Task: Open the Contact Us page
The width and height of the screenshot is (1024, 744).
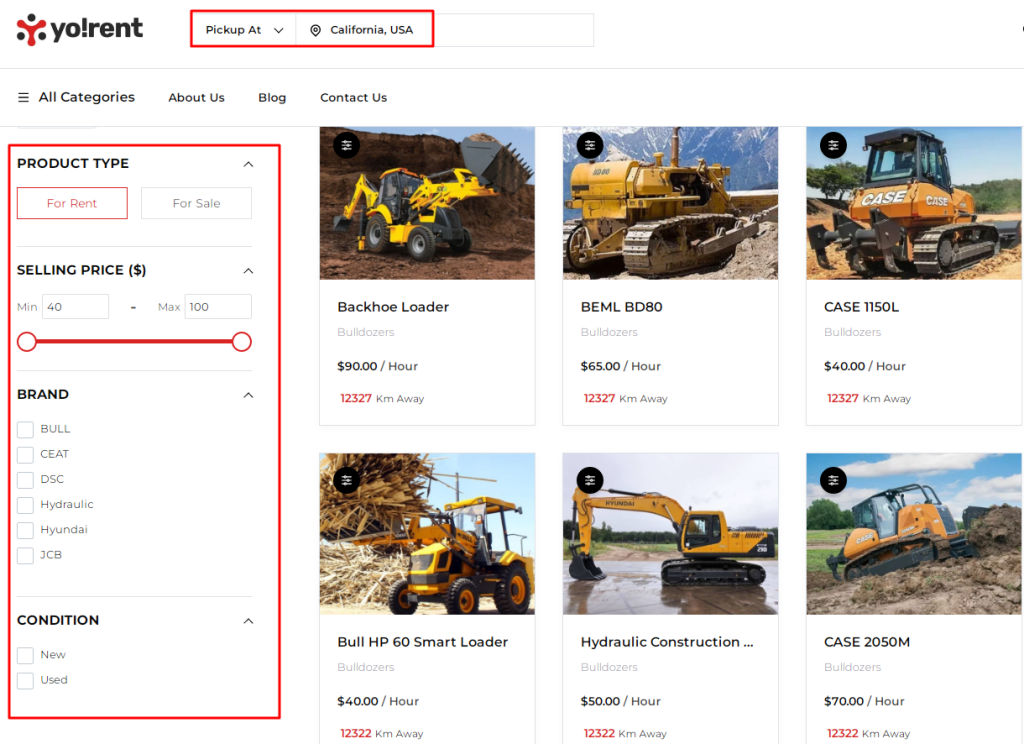Action: (353, 97)
